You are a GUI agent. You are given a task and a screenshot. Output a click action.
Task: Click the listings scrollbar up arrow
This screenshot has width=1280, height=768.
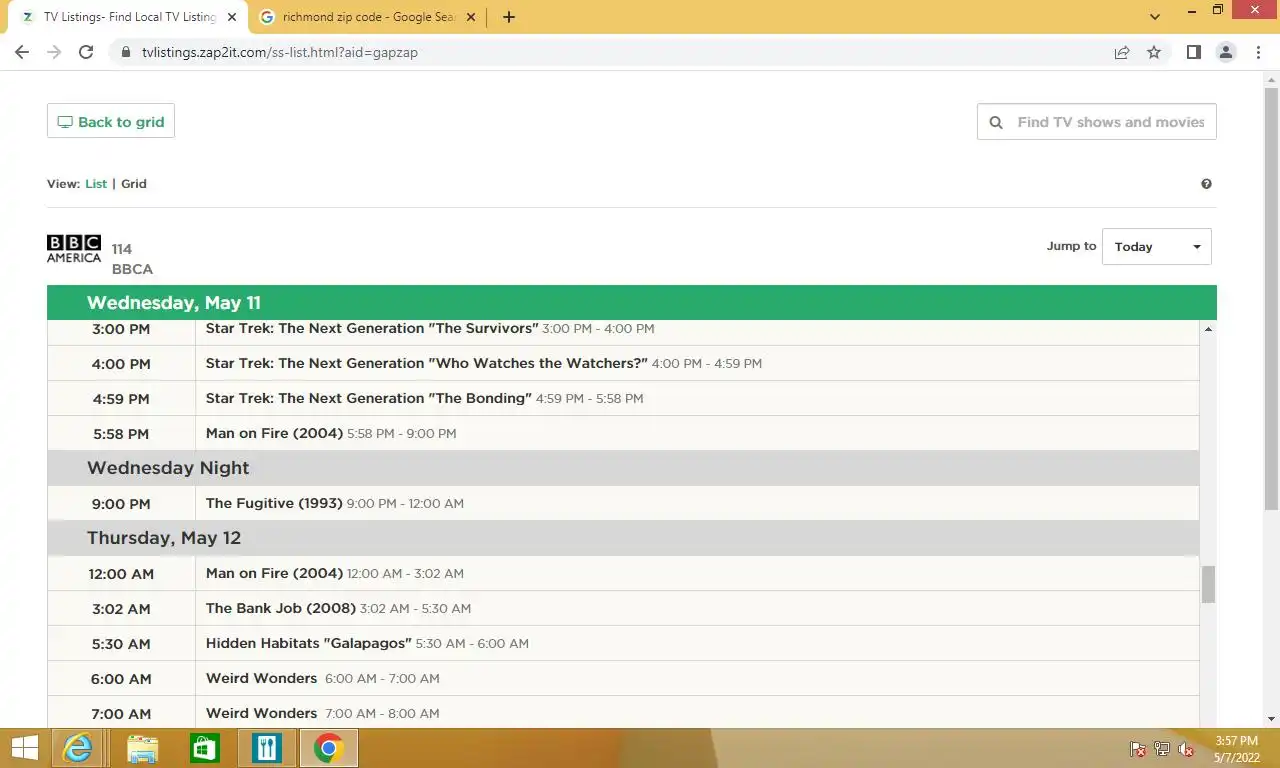click(1208, 329)
